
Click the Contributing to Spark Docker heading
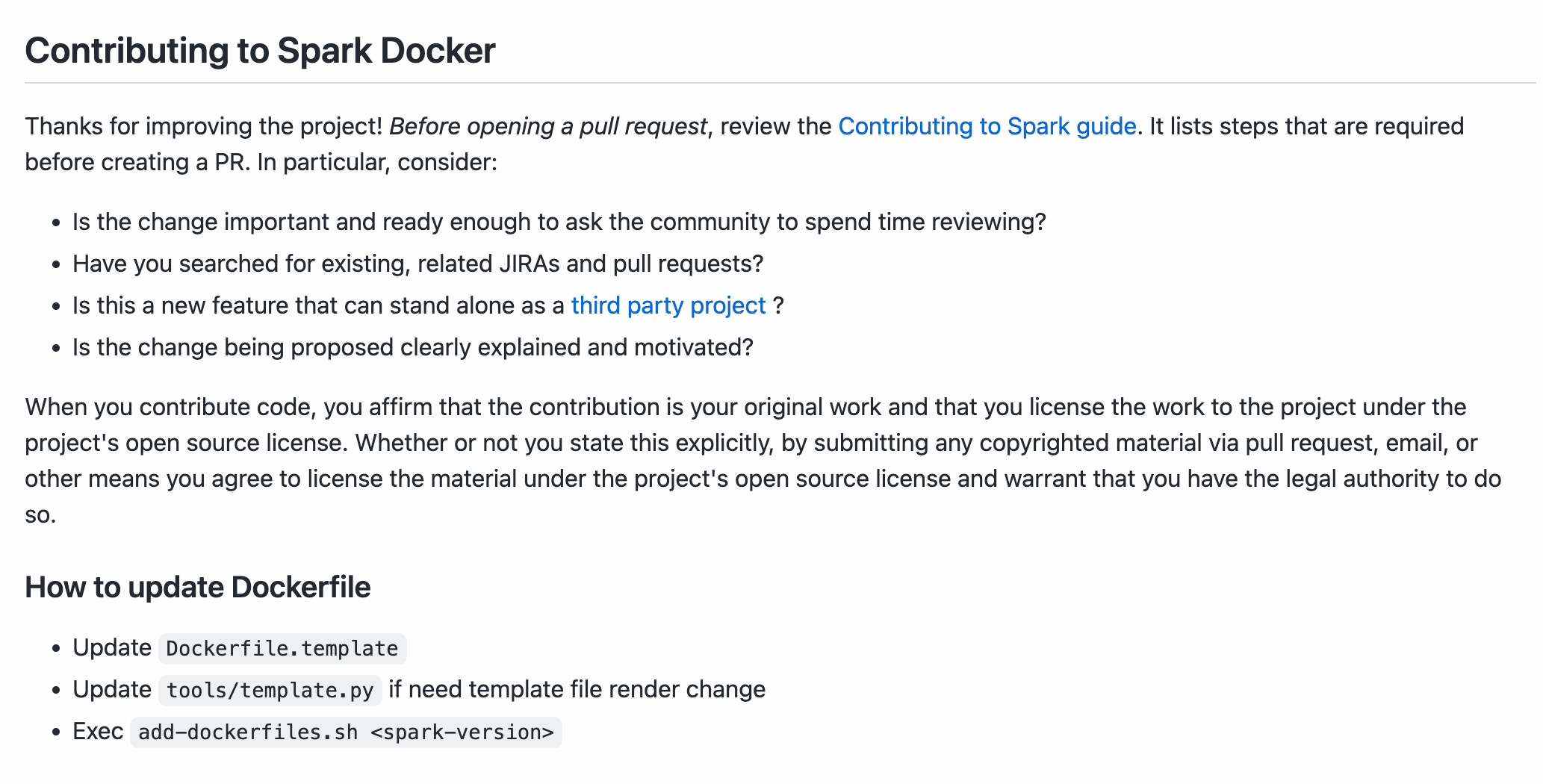[260, 51]
